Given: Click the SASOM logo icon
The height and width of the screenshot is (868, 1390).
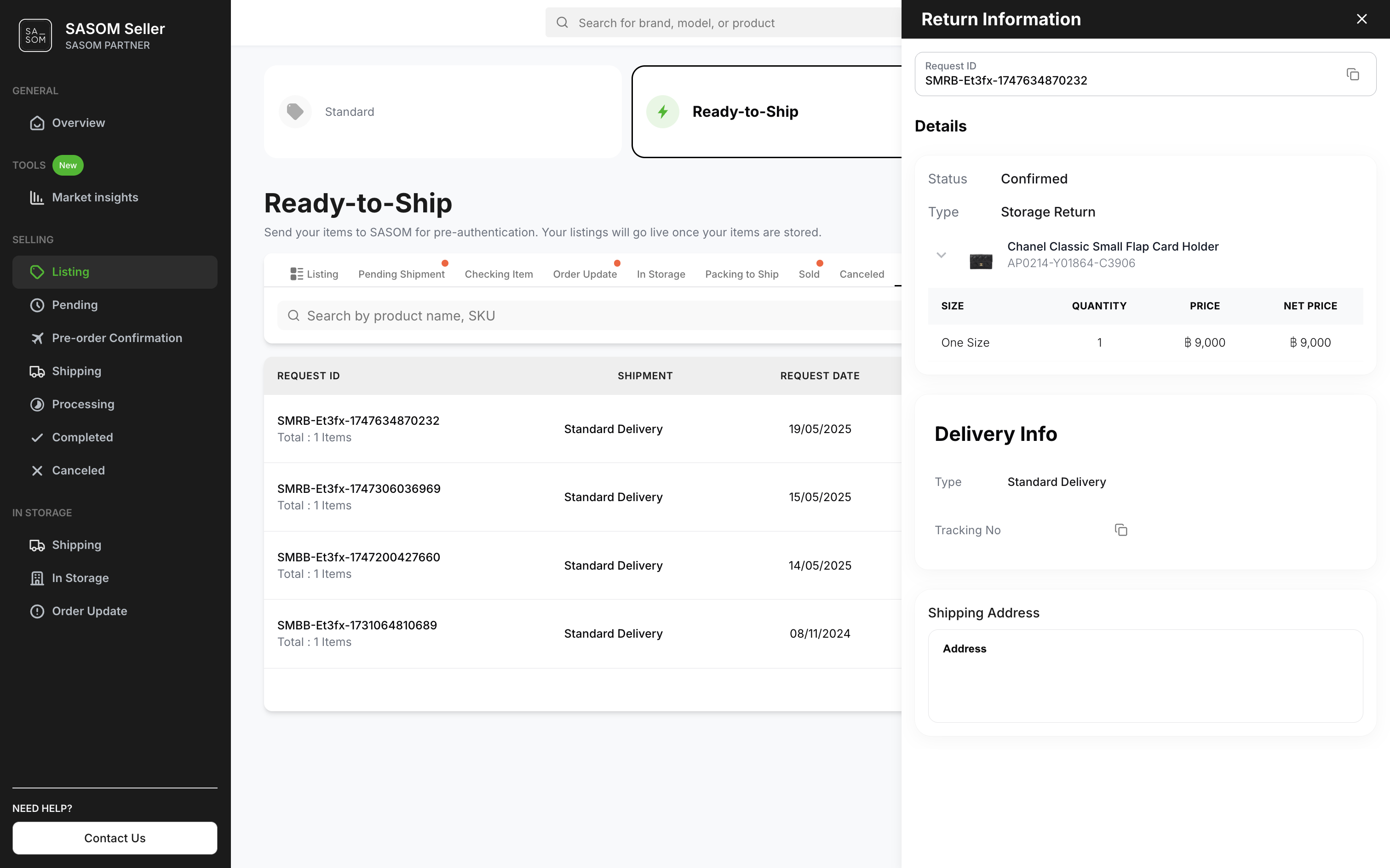Looking at the screenshot, I should pyautogui.click(x=35, y=35).
